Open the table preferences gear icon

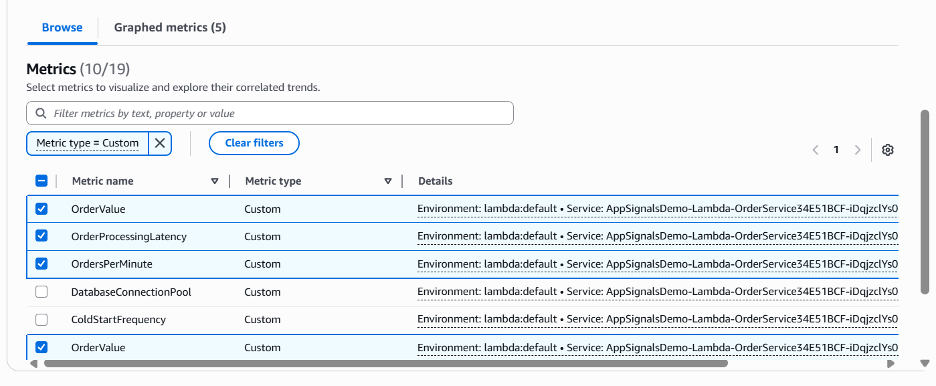(887, 150)
